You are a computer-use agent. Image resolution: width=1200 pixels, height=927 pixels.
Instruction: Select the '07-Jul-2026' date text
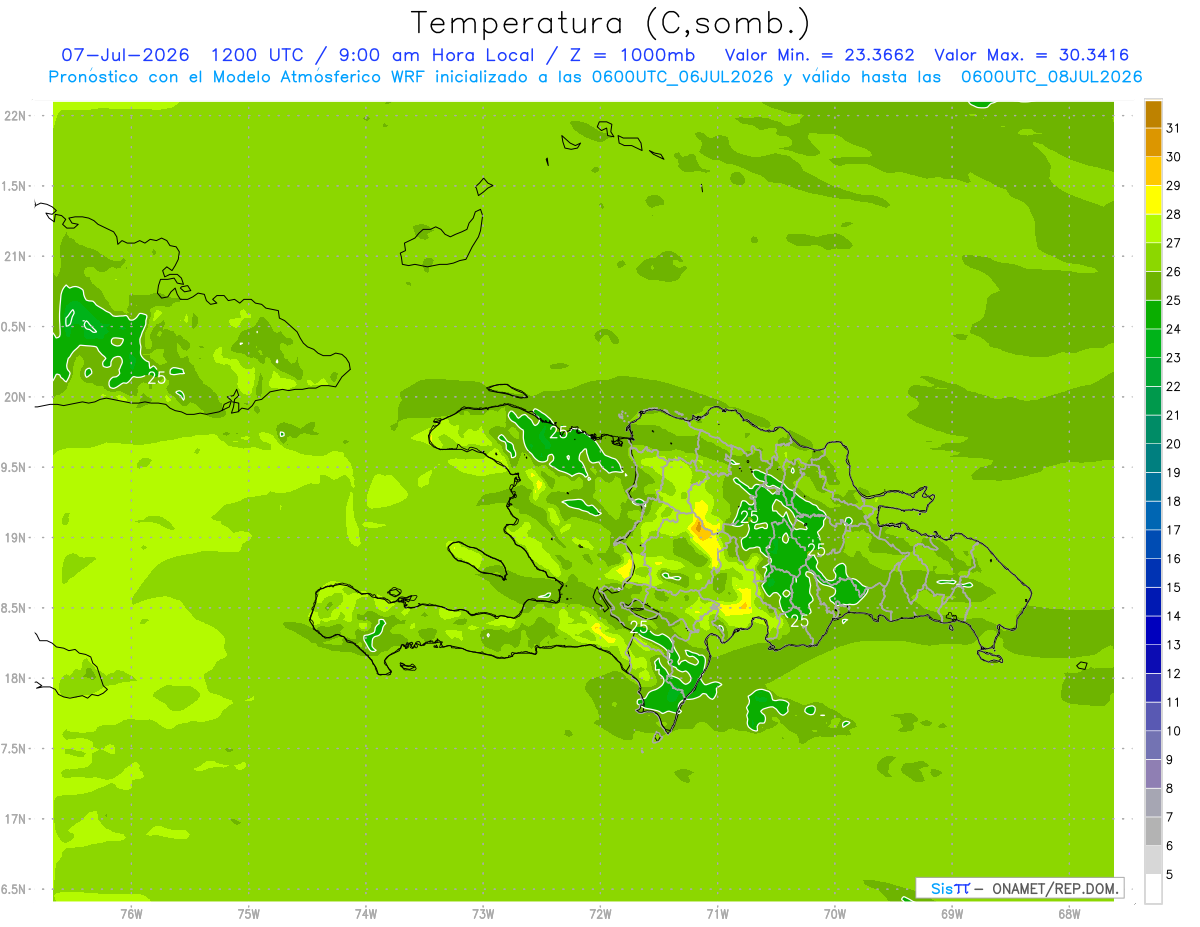click(x=123, y=55)
